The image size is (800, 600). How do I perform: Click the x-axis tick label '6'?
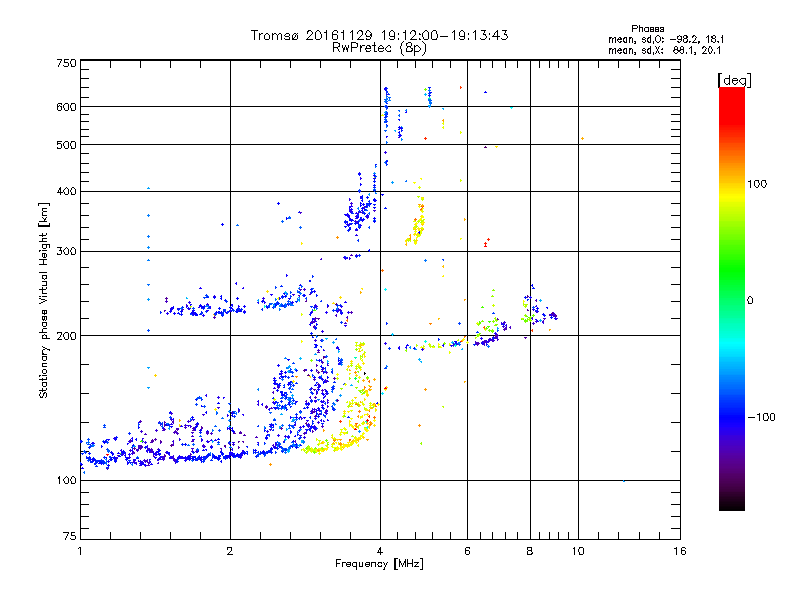(467, 551)
